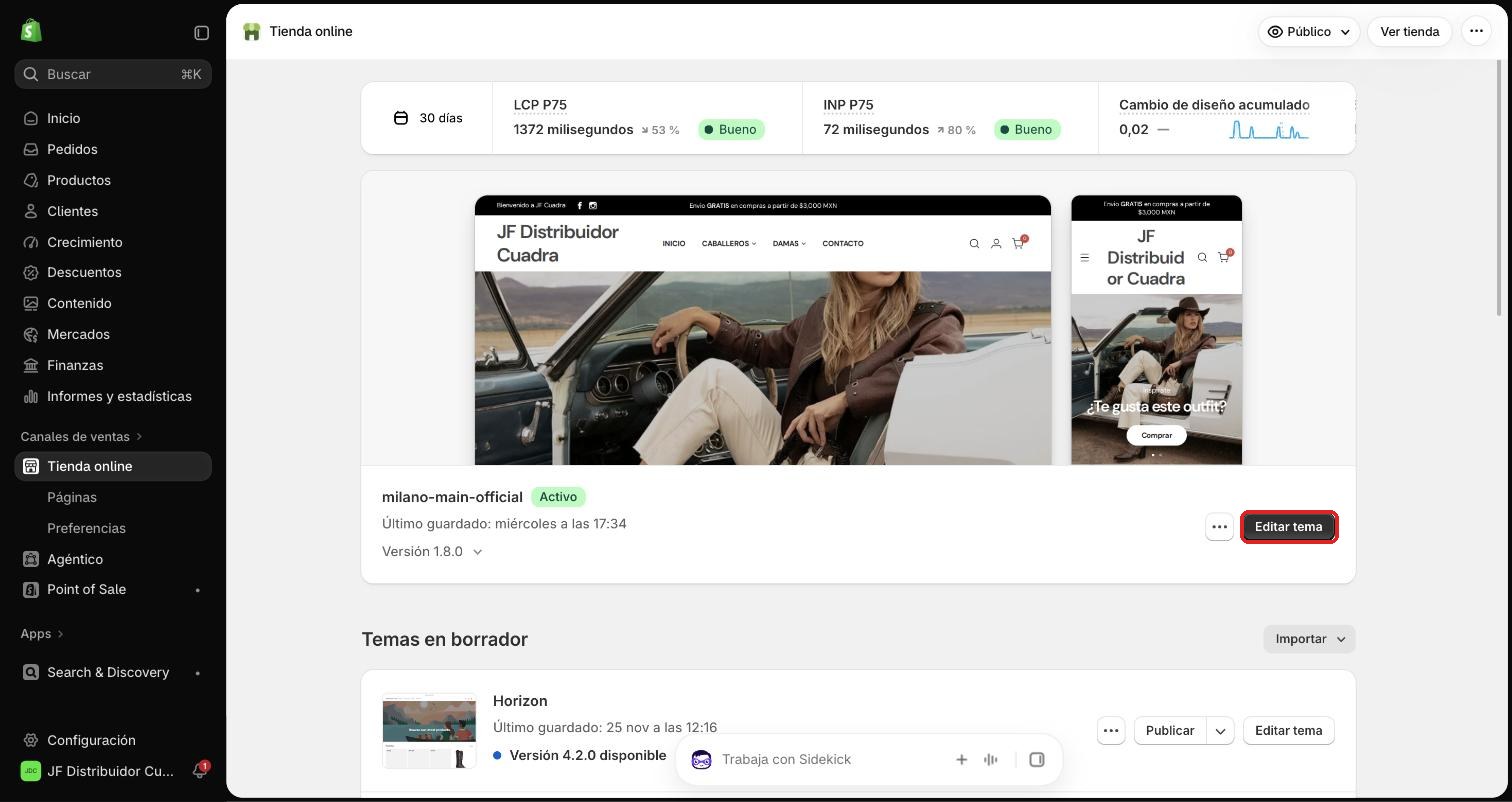Open Informes y estadísticas in the sidebar

click(x=113, y=396)
